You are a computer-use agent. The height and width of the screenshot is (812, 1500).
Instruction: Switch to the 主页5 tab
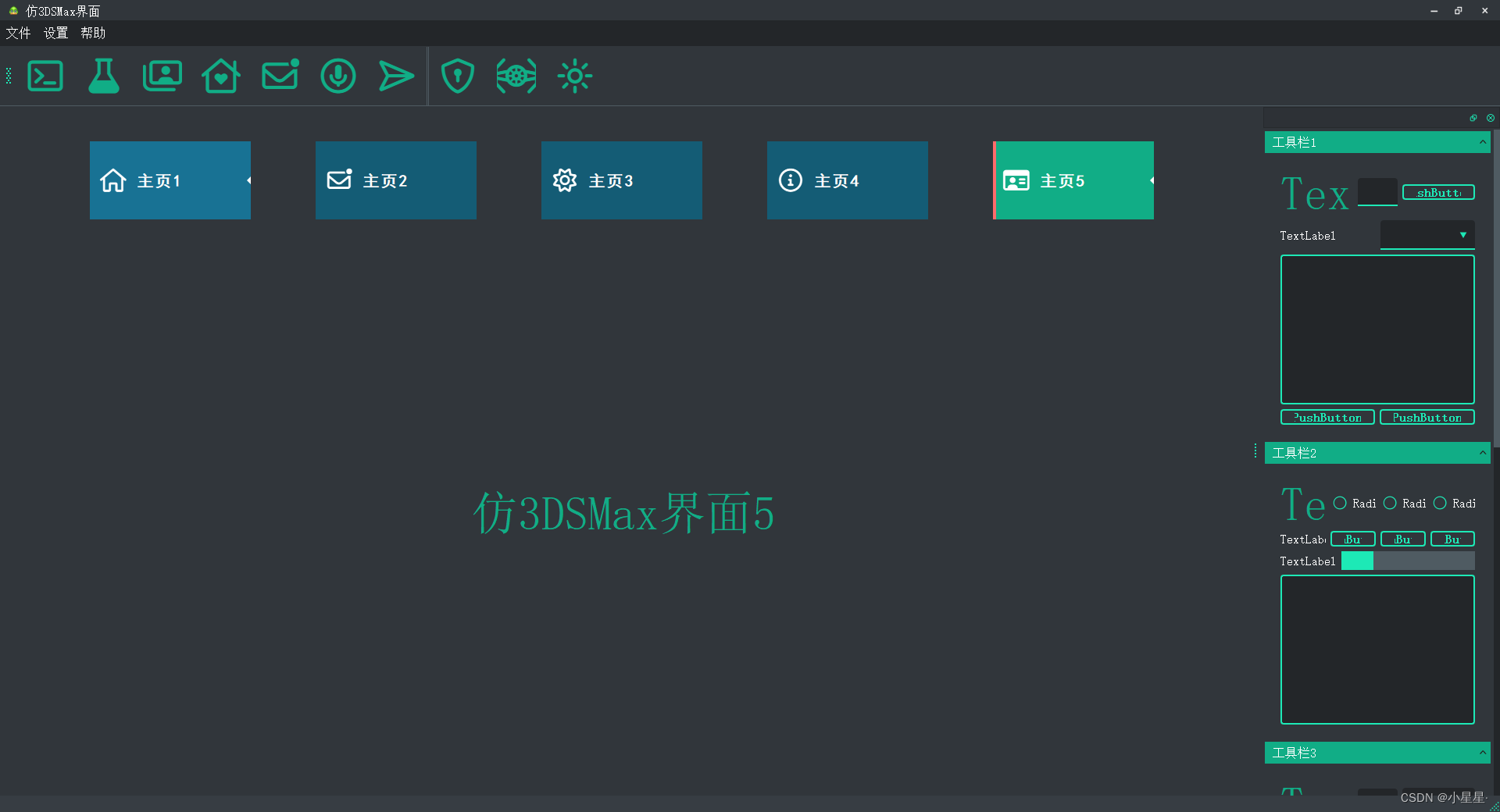(x=1073, y=180)
